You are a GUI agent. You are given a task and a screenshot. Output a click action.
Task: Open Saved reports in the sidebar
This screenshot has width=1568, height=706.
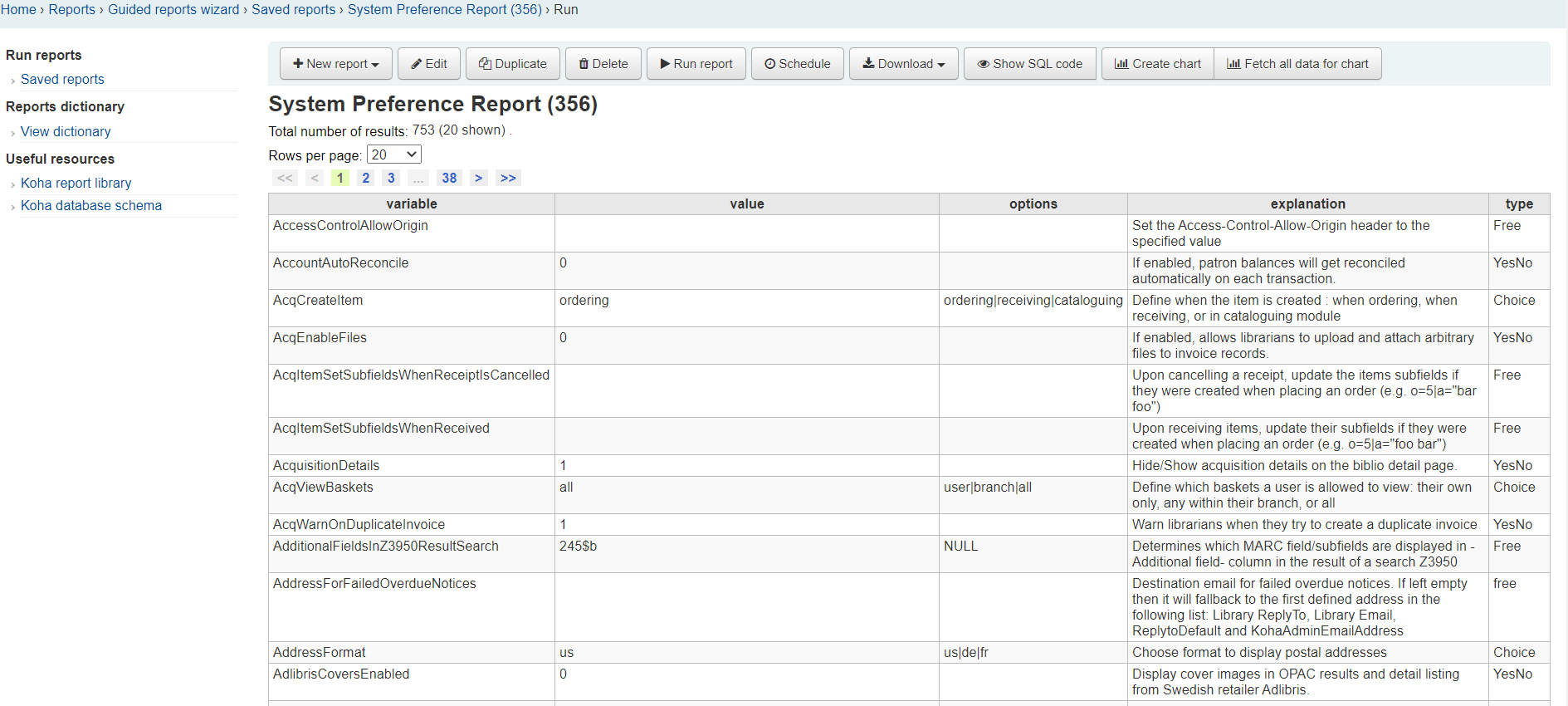point(62,80)
